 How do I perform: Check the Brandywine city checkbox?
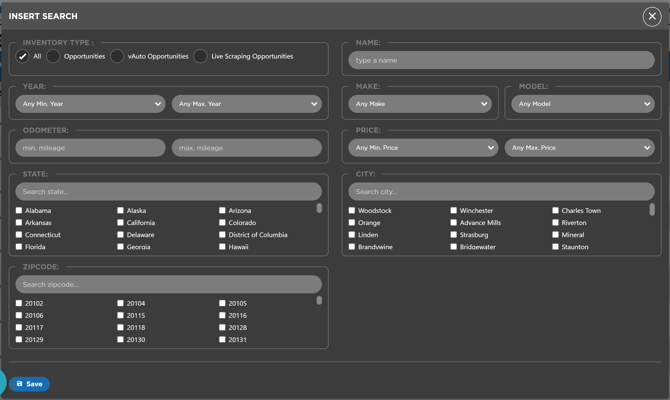352,247
